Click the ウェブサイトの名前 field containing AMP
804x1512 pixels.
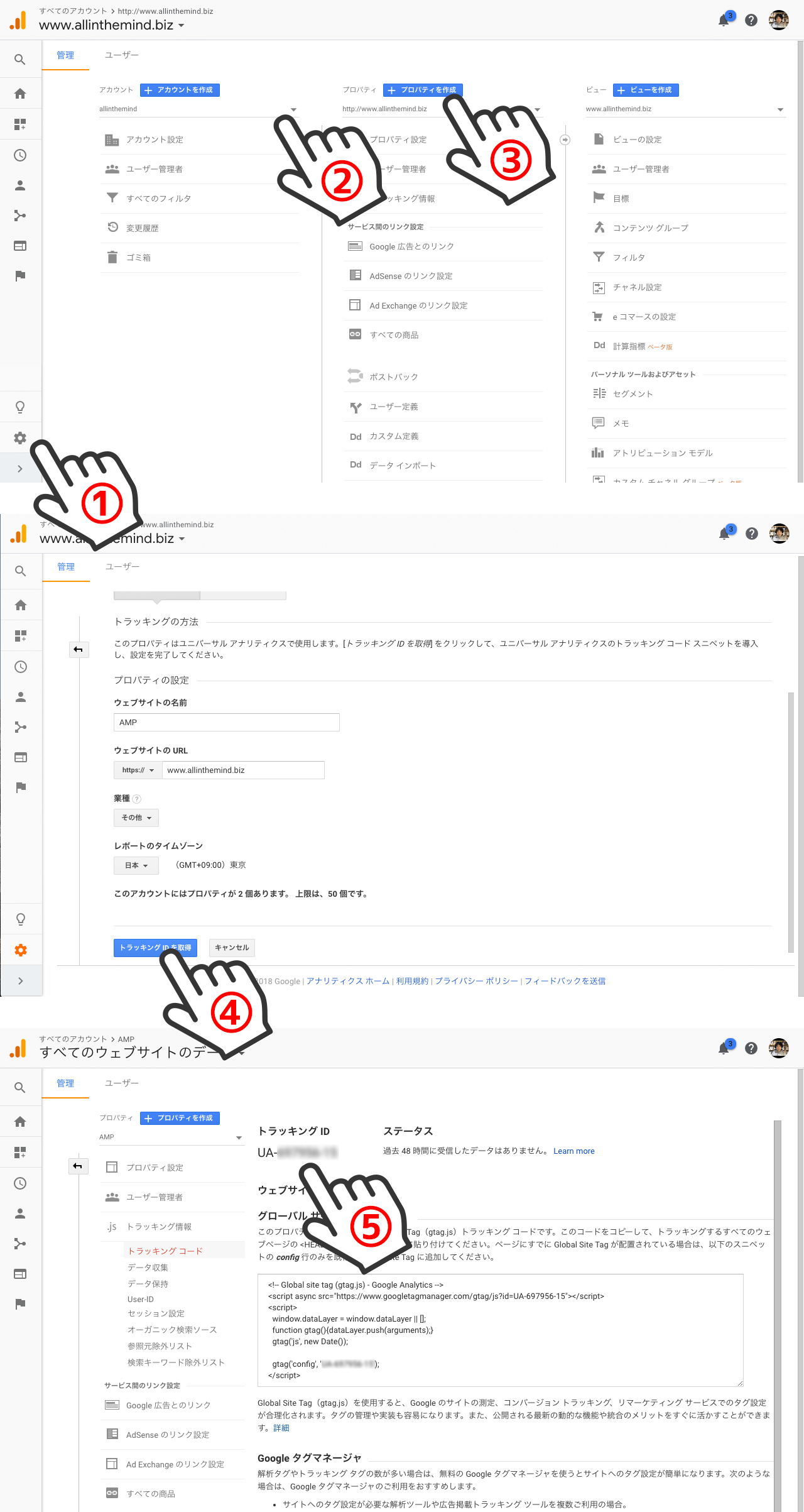pos(226,722)
